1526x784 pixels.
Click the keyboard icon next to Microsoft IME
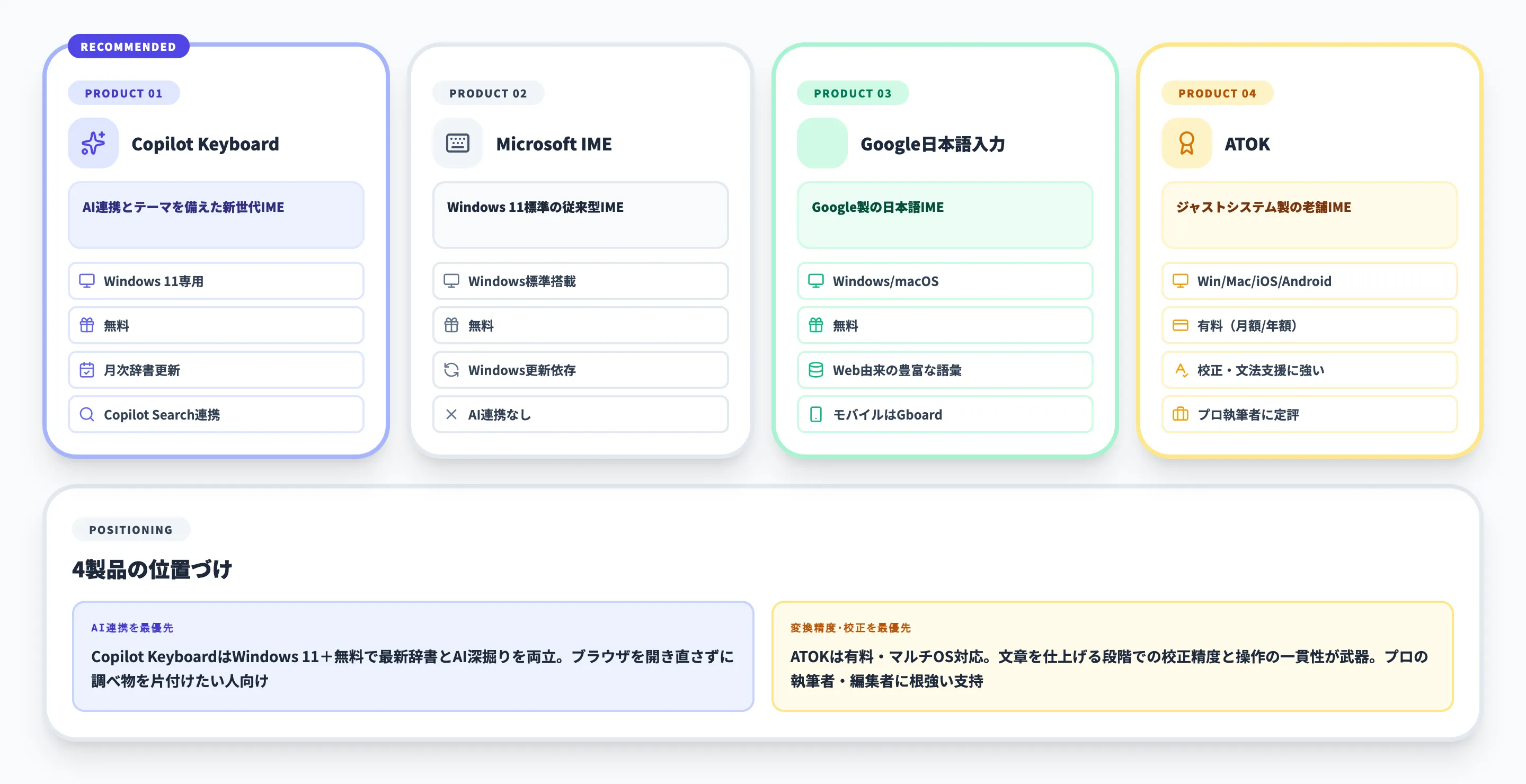457,144
